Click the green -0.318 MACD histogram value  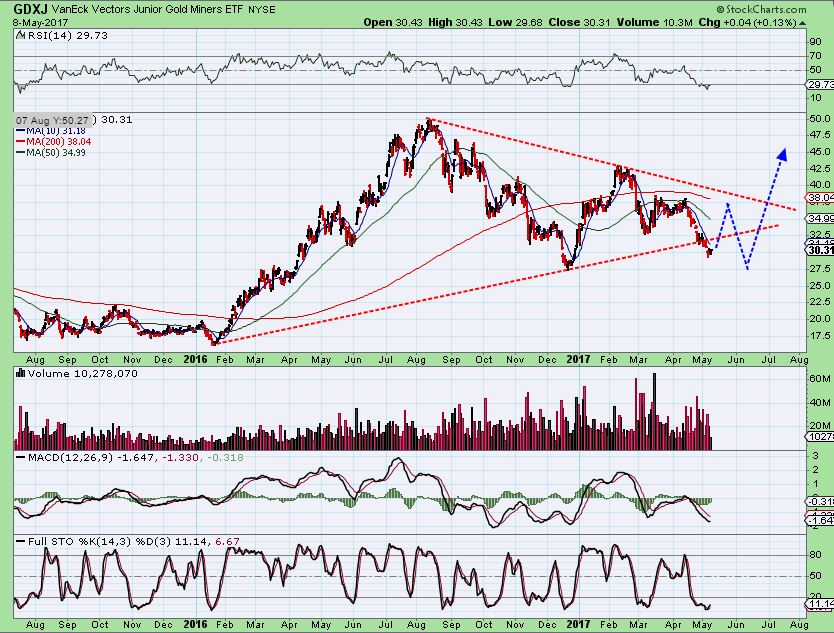click(x=224, y=457)
